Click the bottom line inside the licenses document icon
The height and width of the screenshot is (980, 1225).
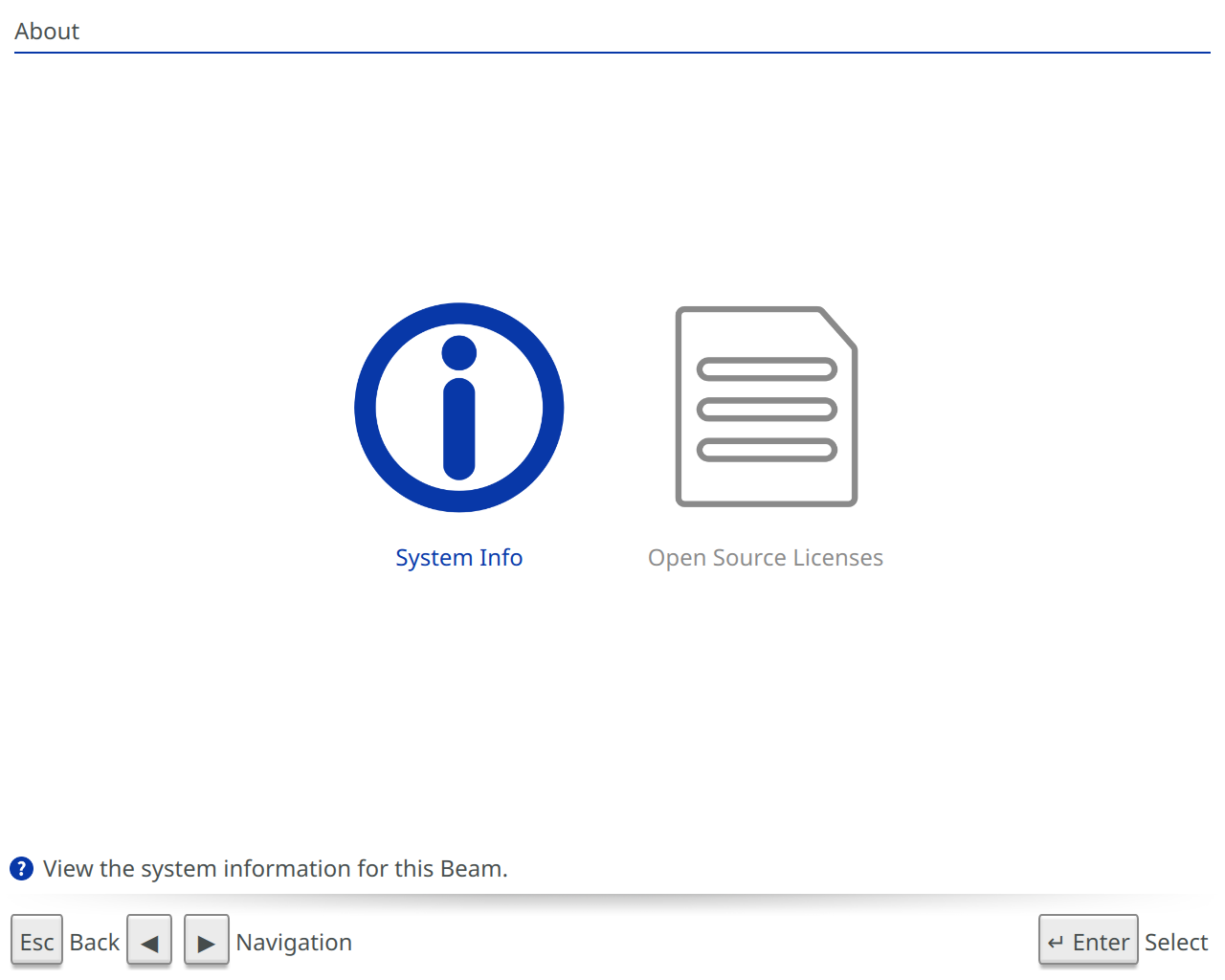[x=767, y=450]
